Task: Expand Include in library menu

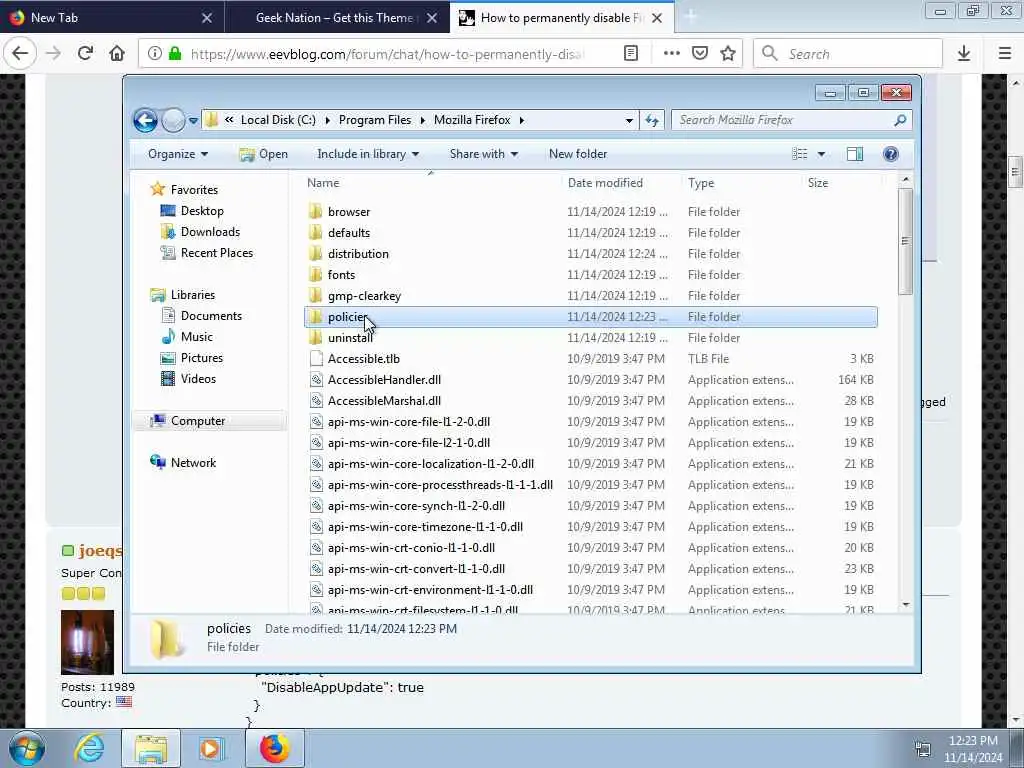Action: click(x=368, y=154)
